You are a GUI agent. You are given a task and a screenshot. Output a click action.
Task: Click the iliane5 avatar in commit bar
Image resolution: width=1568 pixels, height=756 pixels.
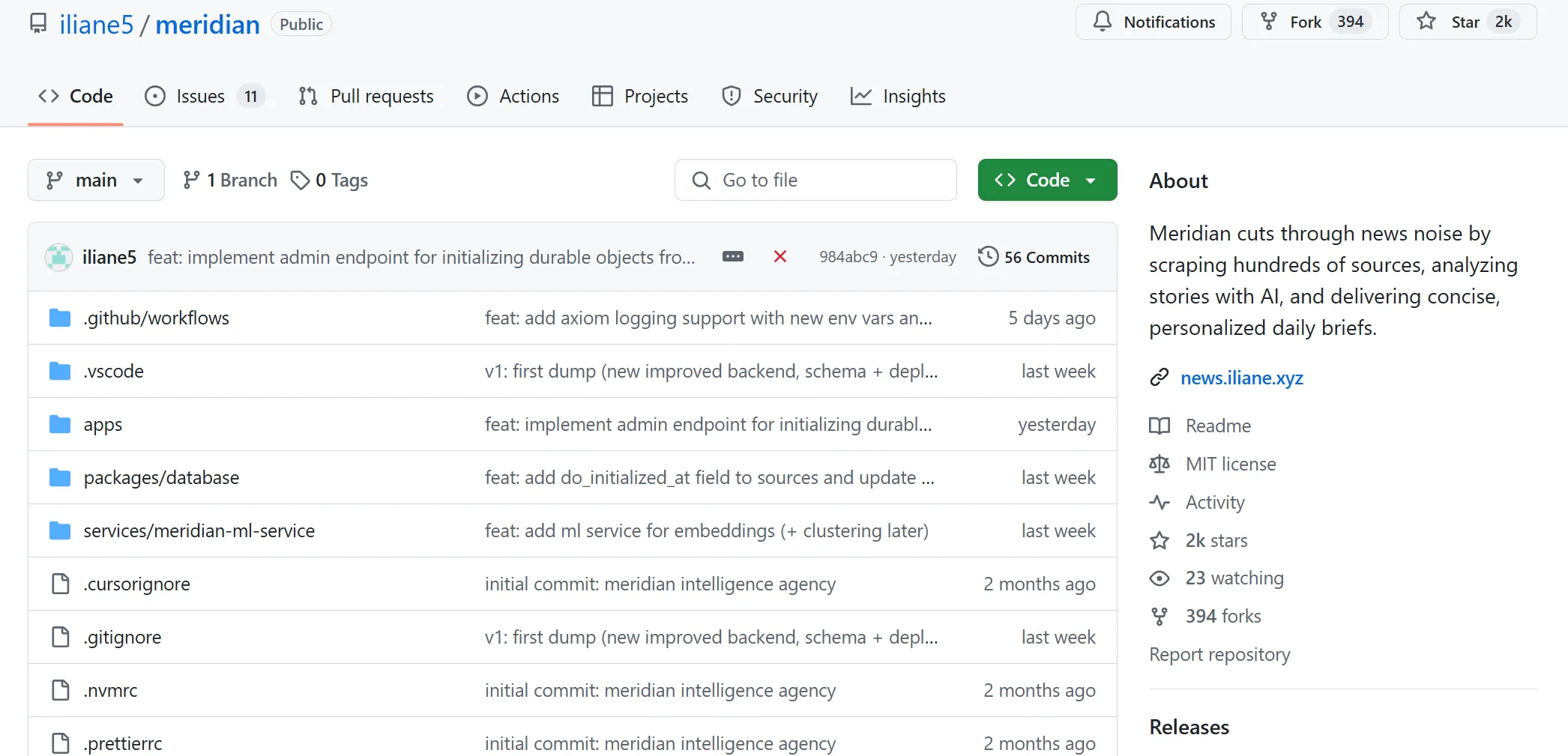tap(58, 257)
